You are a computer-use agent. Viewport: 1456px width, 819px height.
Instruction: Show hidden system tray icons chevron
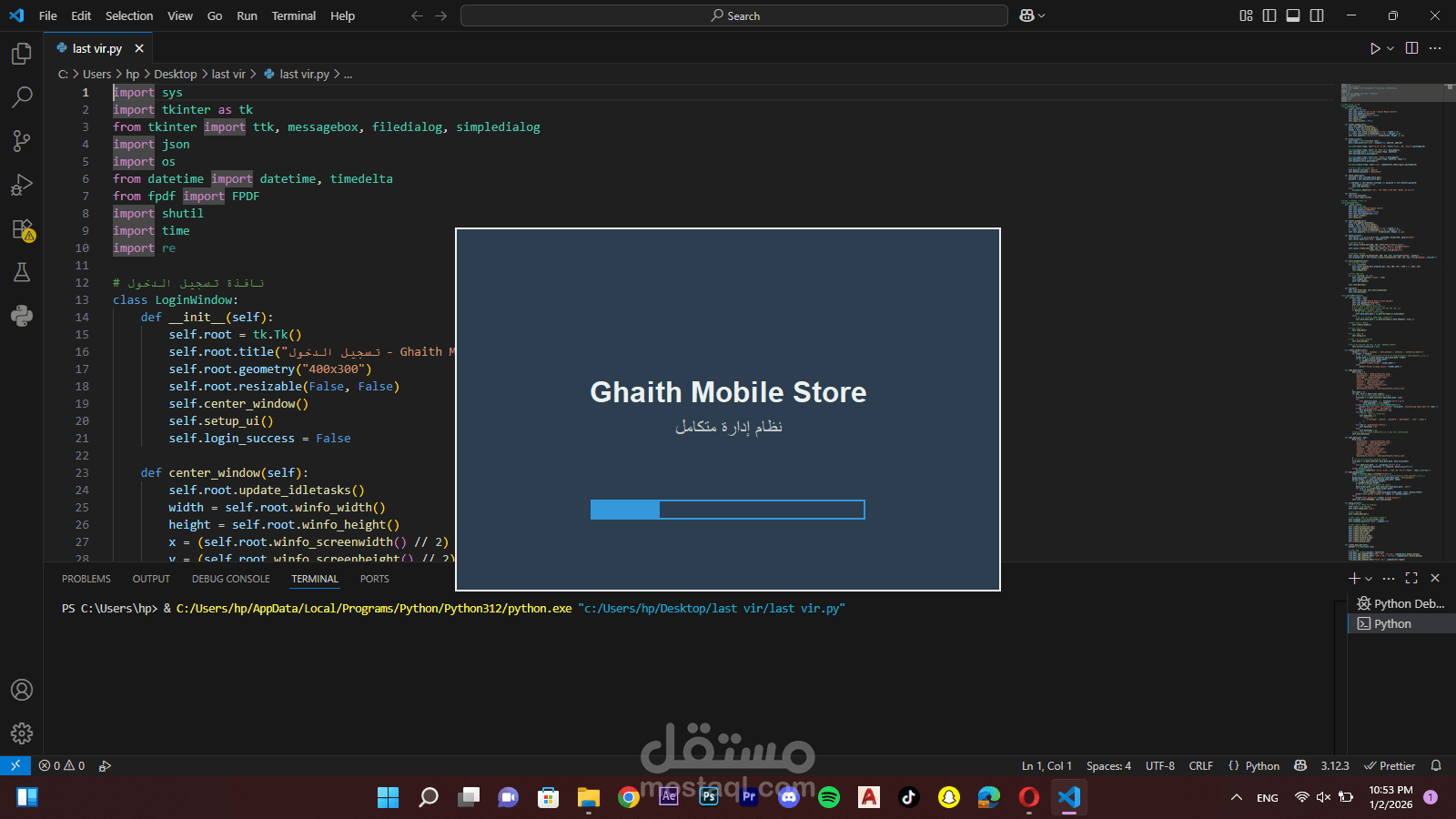(1236, 797)
